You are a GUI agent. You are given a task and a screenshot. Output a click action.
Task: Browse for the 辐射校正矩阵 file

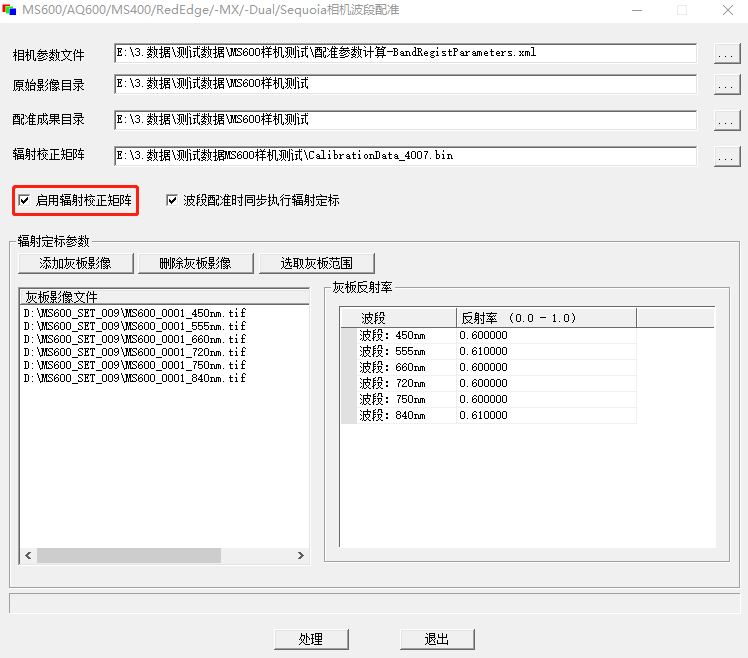pos(727,157)
